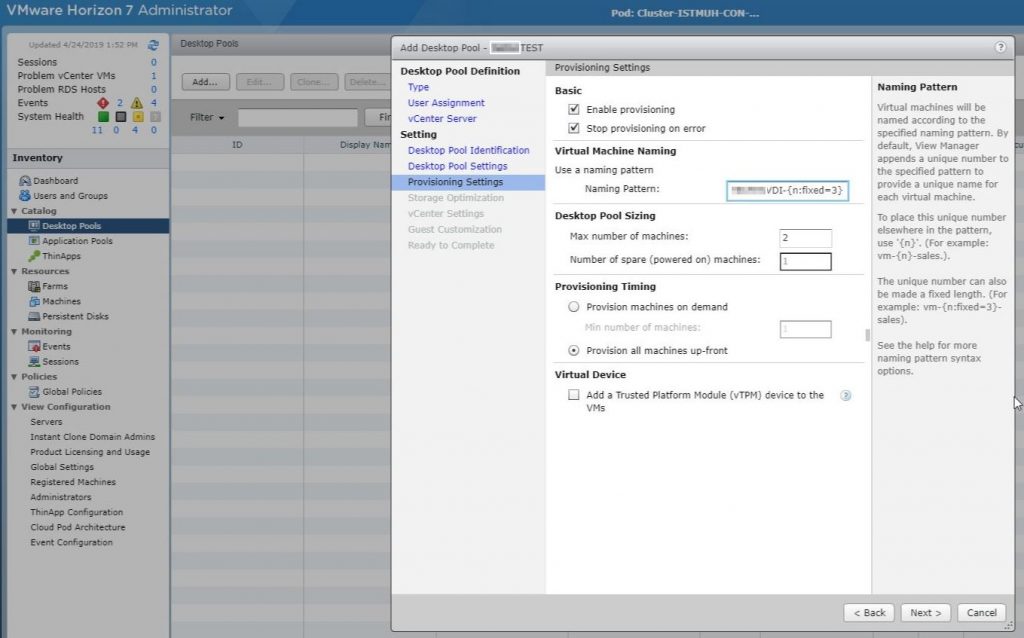Screen dimensions: 1024x638
Task: Click the Application Pools icon
Action: click(34, 241)
